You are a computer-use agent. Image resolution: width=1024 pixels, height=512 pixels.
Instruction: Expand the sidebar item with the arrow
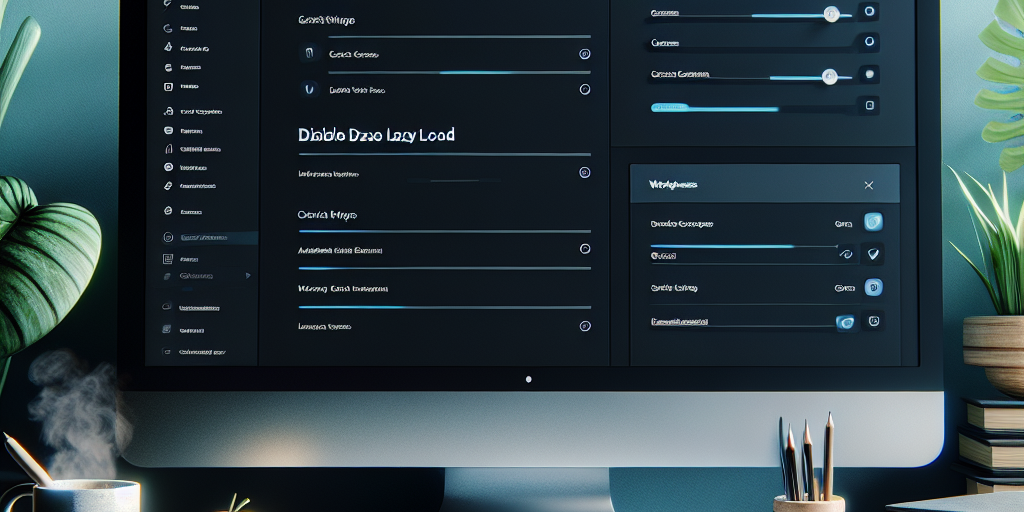[x=248, y=275]
